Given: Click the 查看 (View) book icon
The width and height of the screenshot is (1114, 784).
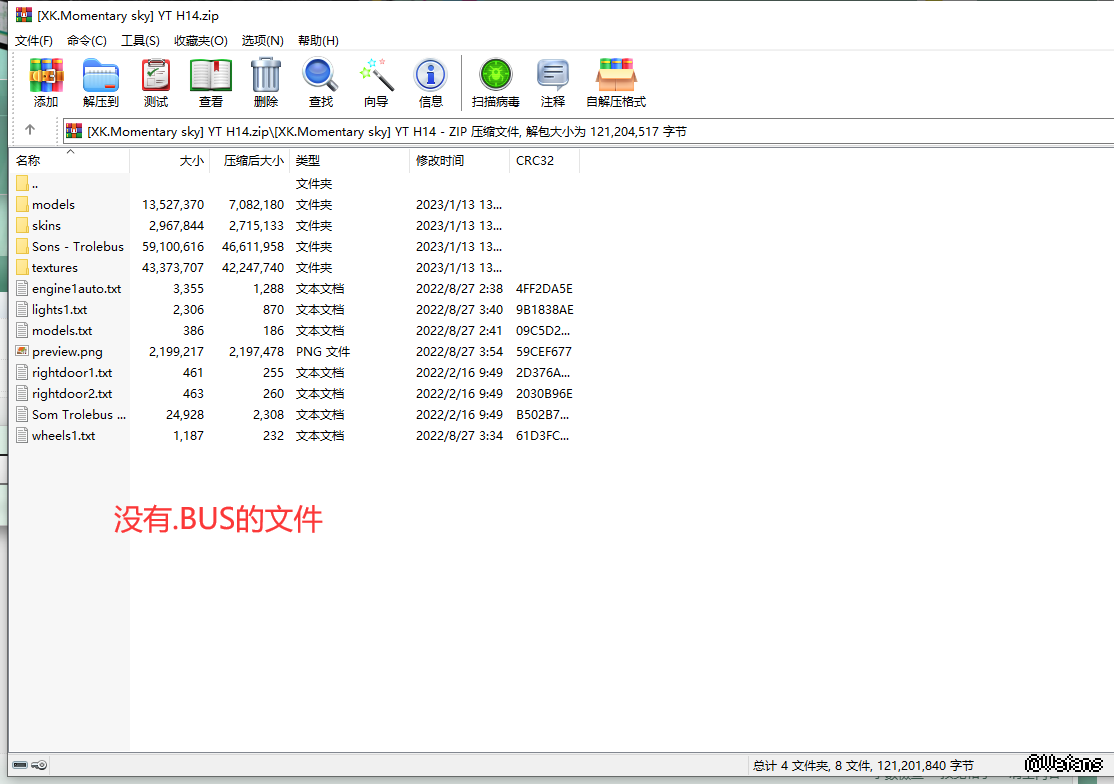Looking at the screenshot, I should [x=211, y=75].
